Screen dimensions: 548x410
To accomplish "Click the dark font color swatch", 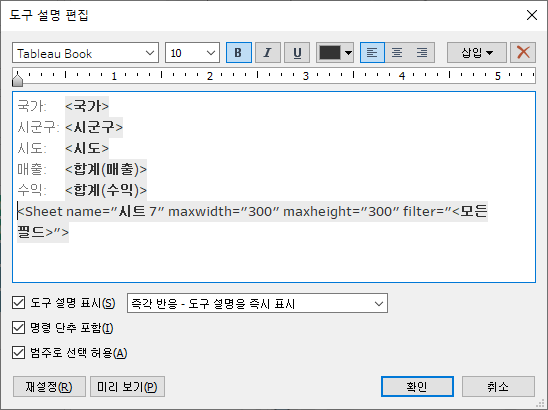I will tap(330, 53).
